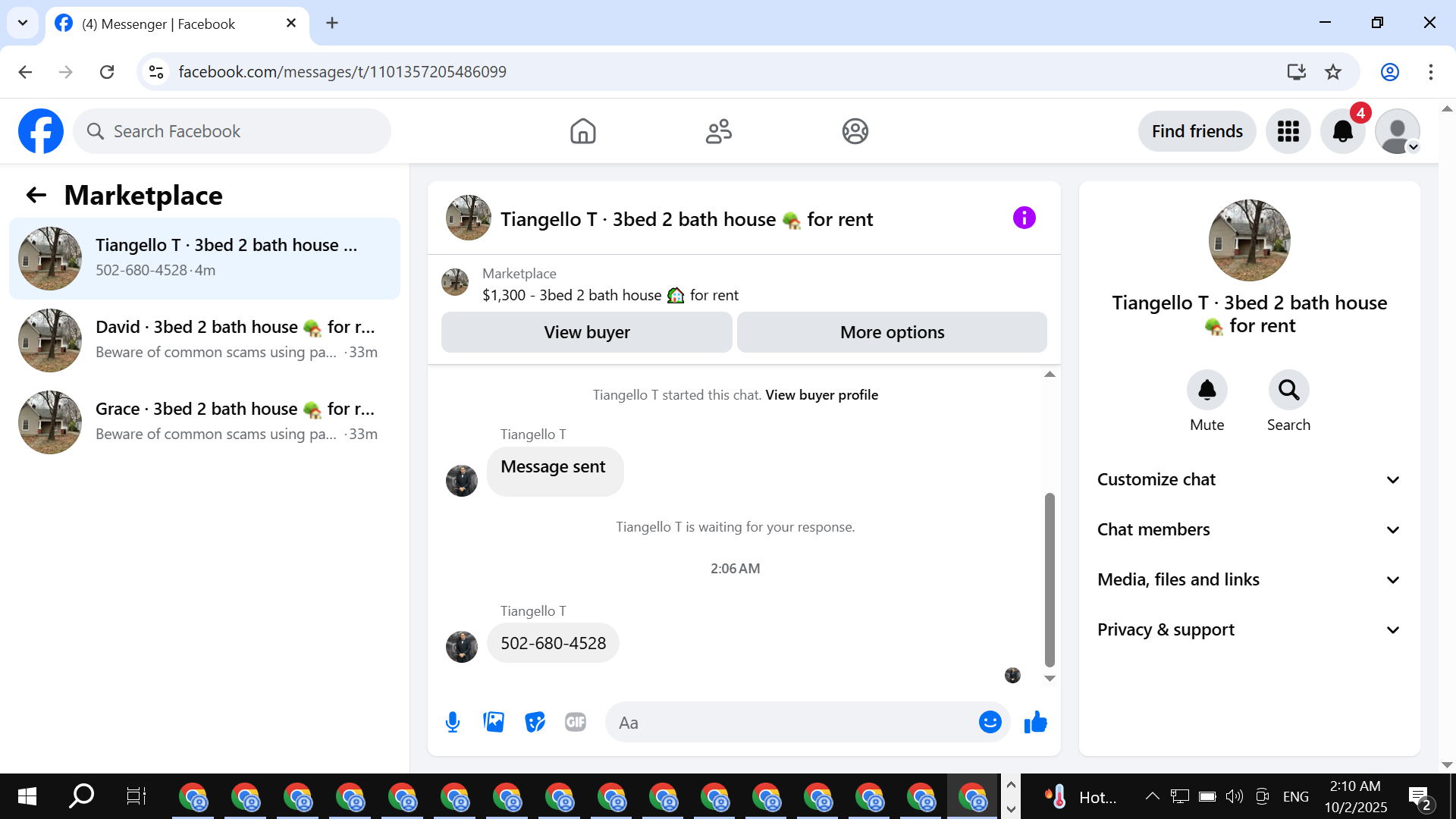Send a thumbs-up like
The height and width of the screenshot is (819, 1456).
click(1035, 722)
